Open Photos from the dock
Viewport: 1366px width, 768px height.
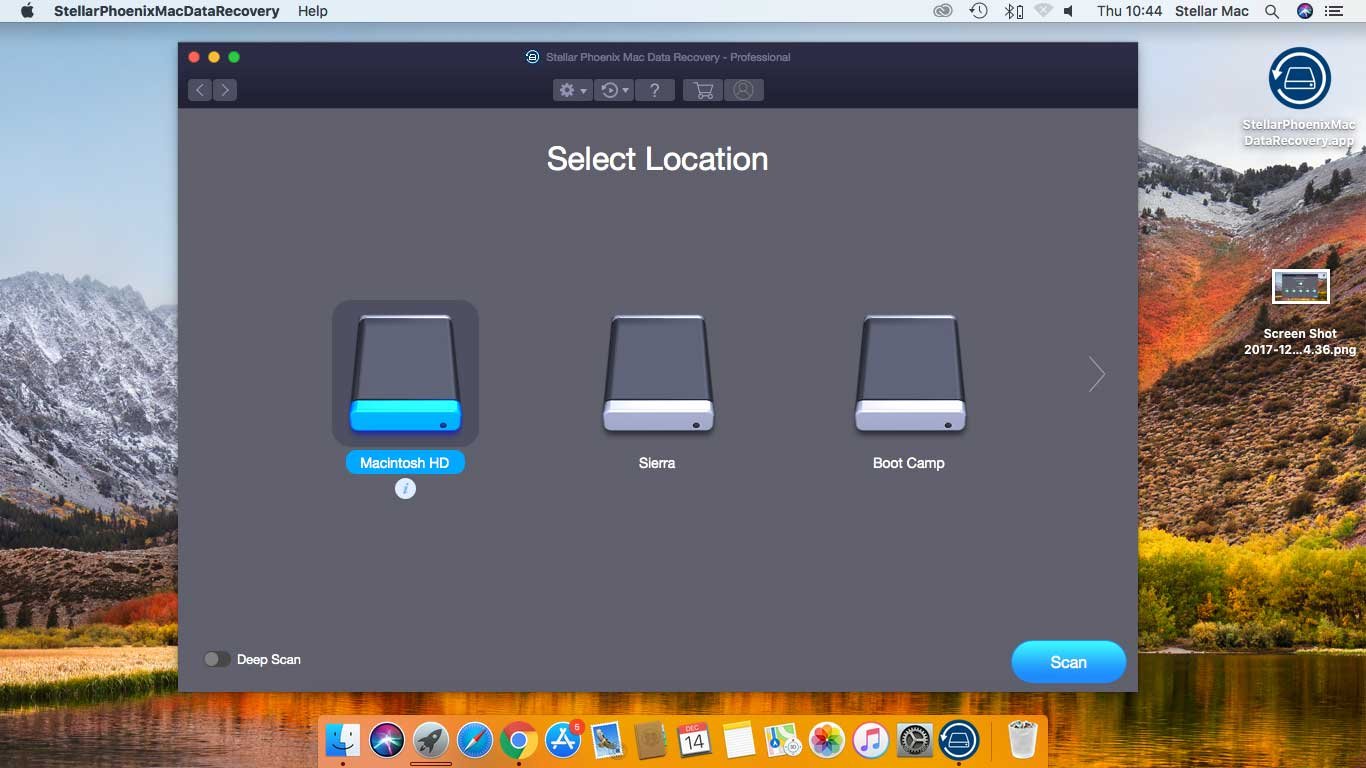827,740
